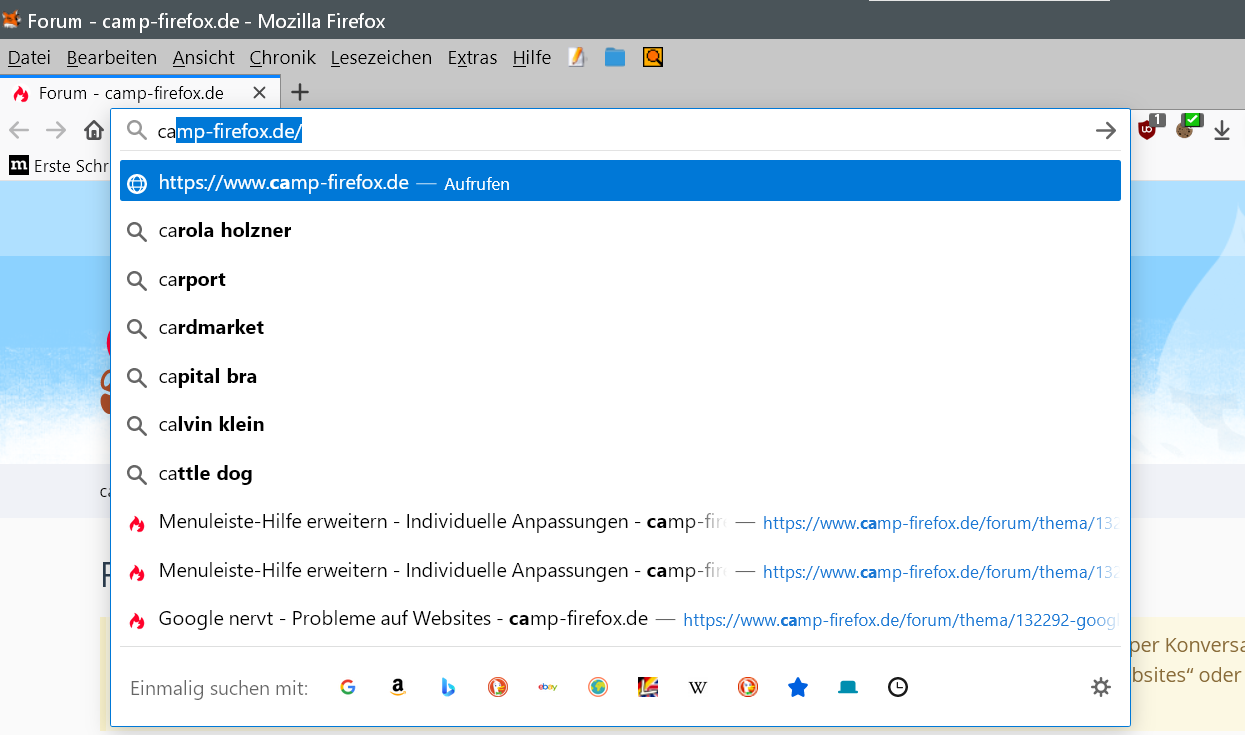The height and width of the screenshot is (735, 1245).
Task: Choose the Amazon one-off search icon
Action: pyautogui.click(x=398, y=687)
